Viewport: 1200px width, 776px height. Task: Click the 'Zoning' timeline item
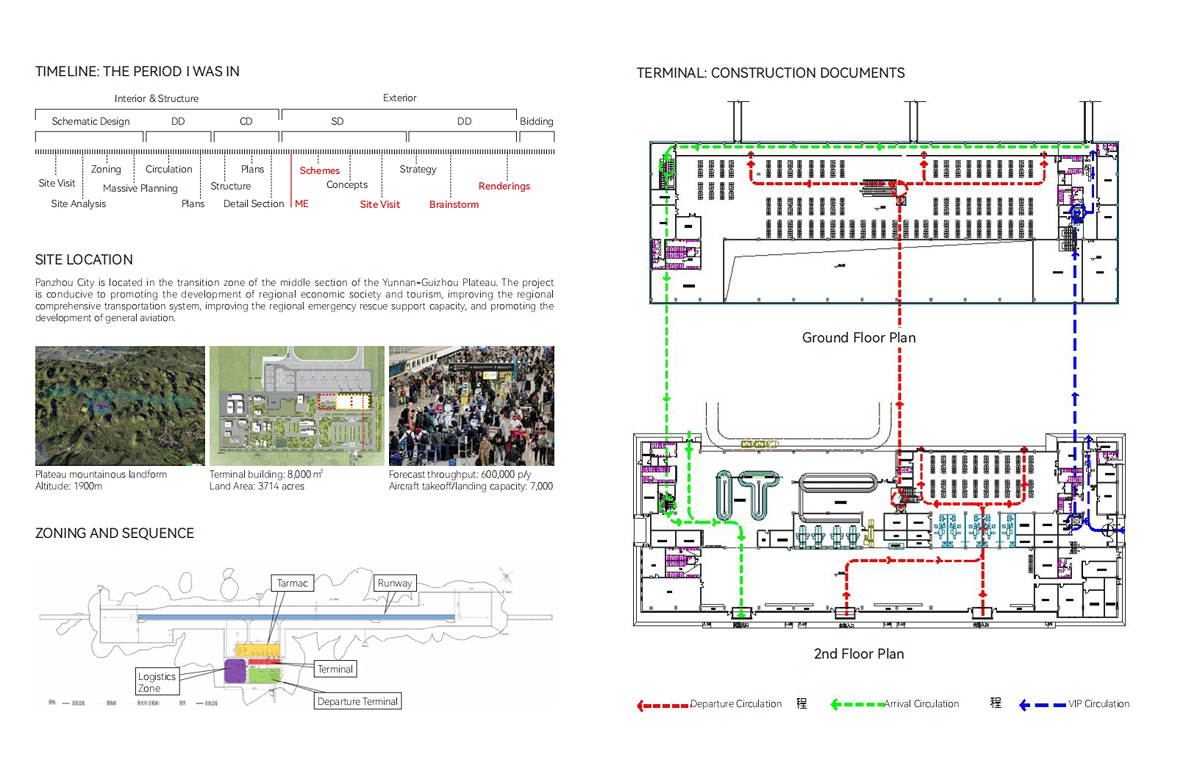[106, 169]
